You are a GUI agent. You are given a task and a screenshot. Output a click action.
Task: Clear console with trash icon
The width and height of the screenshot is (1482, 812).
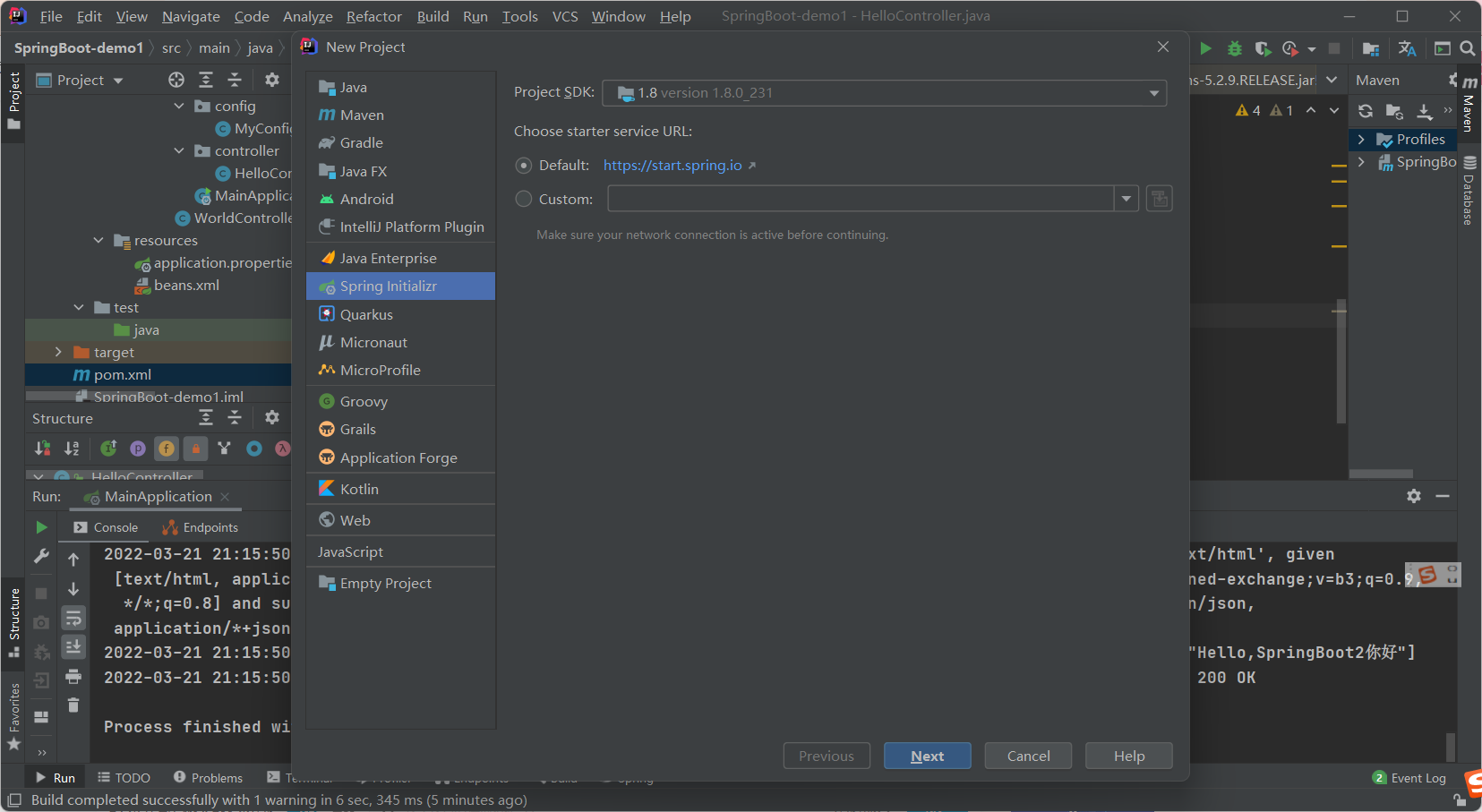[73, 705]
